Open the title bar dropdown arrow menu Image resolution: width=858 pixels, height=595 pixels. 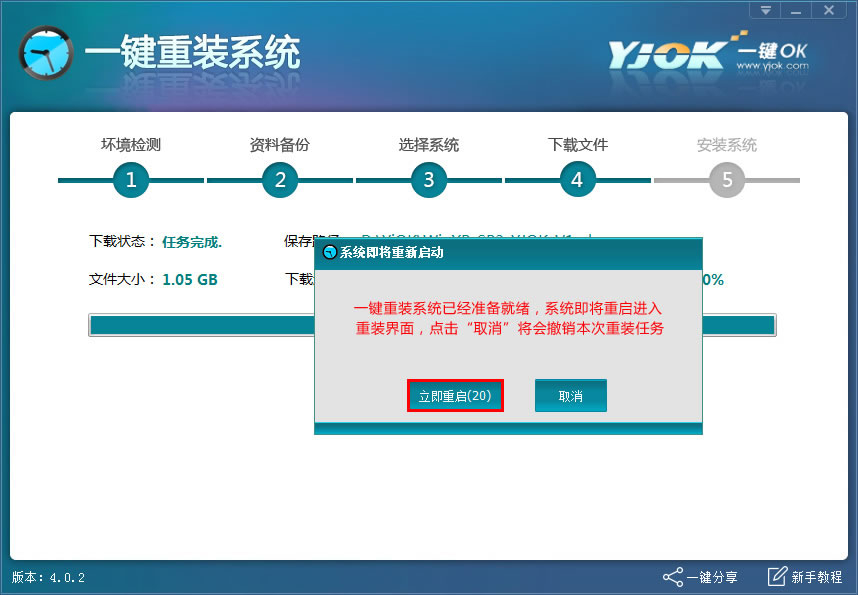(x=764, y=10)
